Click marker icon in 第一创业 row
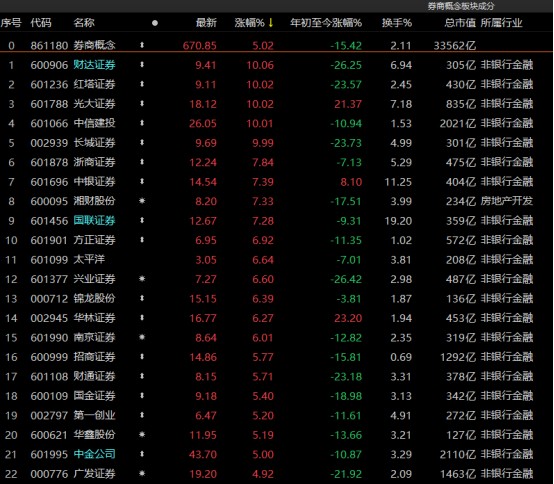 coord(142,415)
